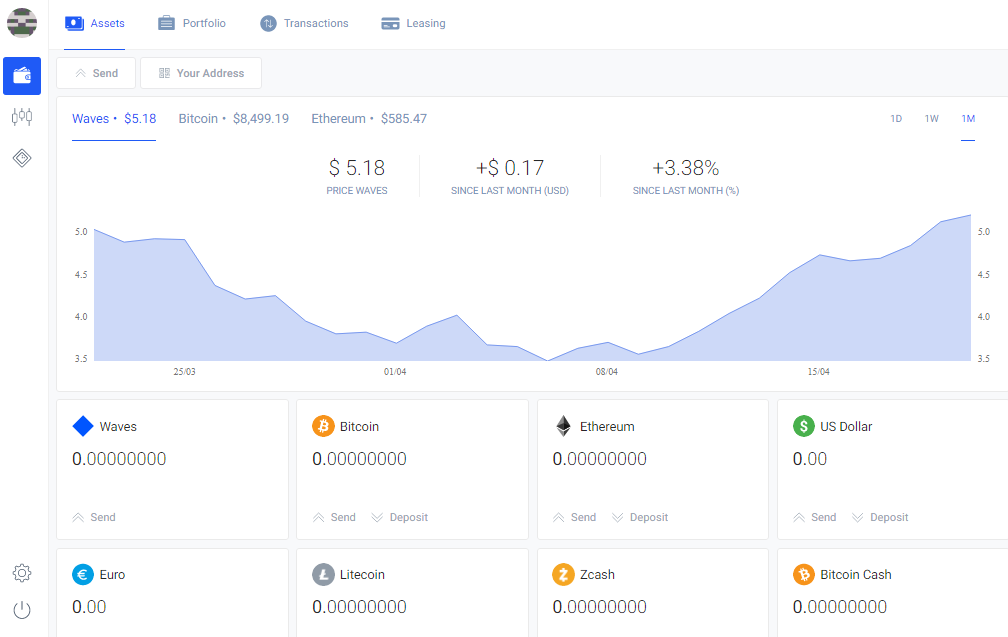1008x637 pixels.
Task: Click the Litecoin grey logo
Action: click(x=323, y=574)
